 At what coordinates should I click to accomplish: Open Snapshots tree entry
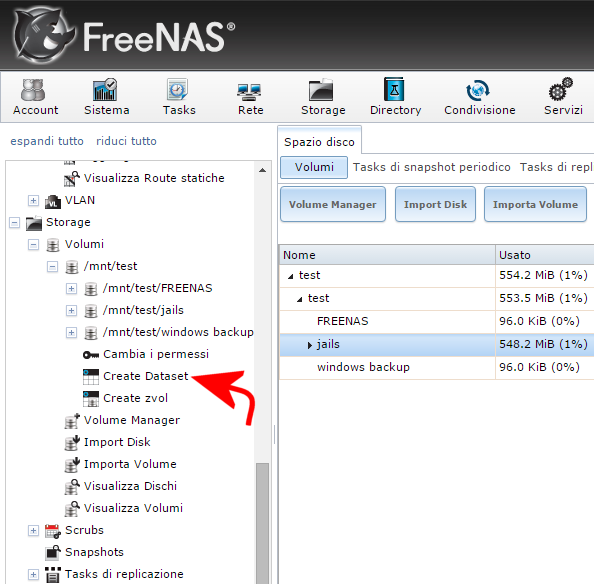point(94,552)
